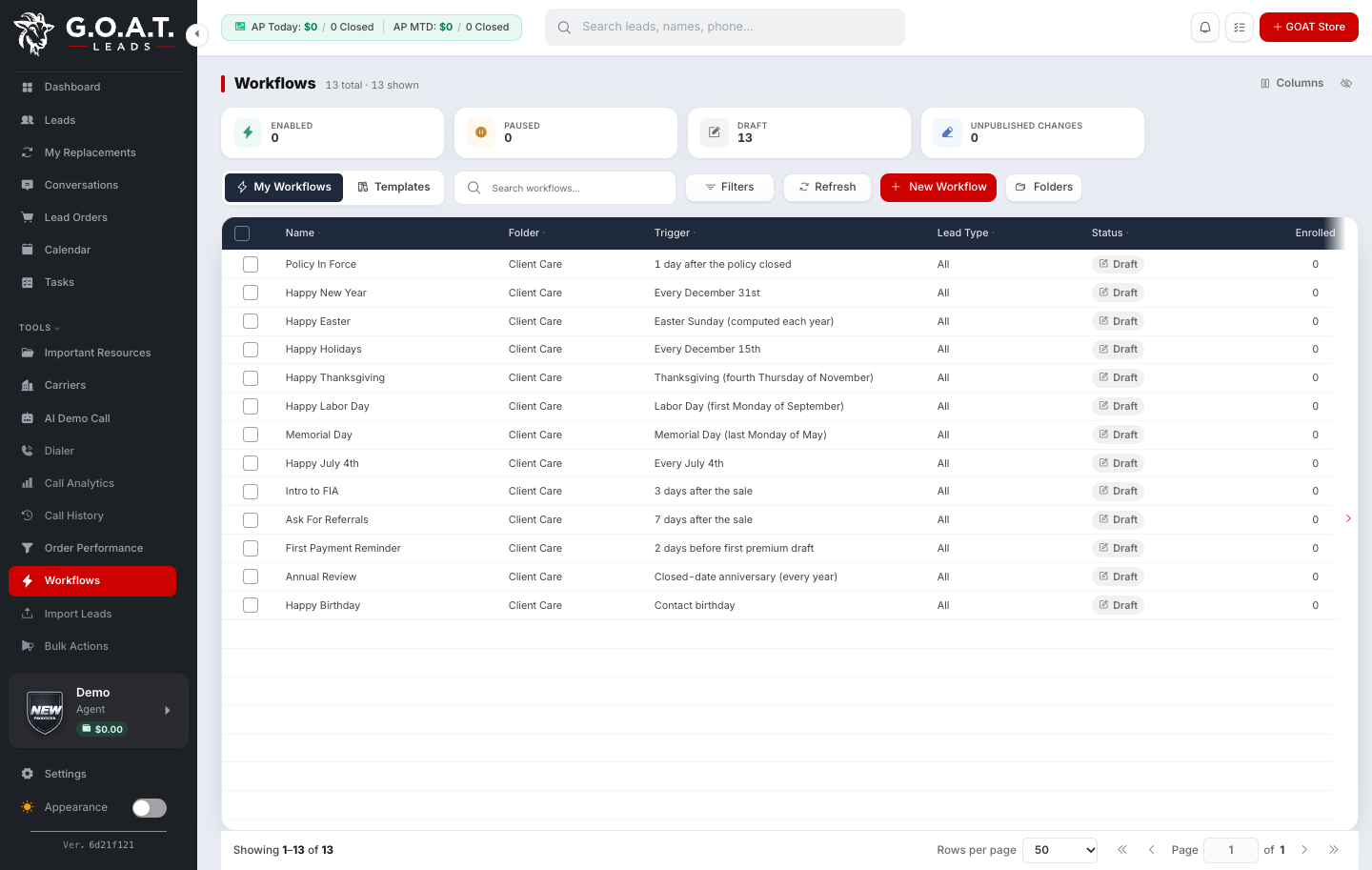Open the GOAT Store button
Viewport: 1372px width, 870px height.
tap(1309, 28)
